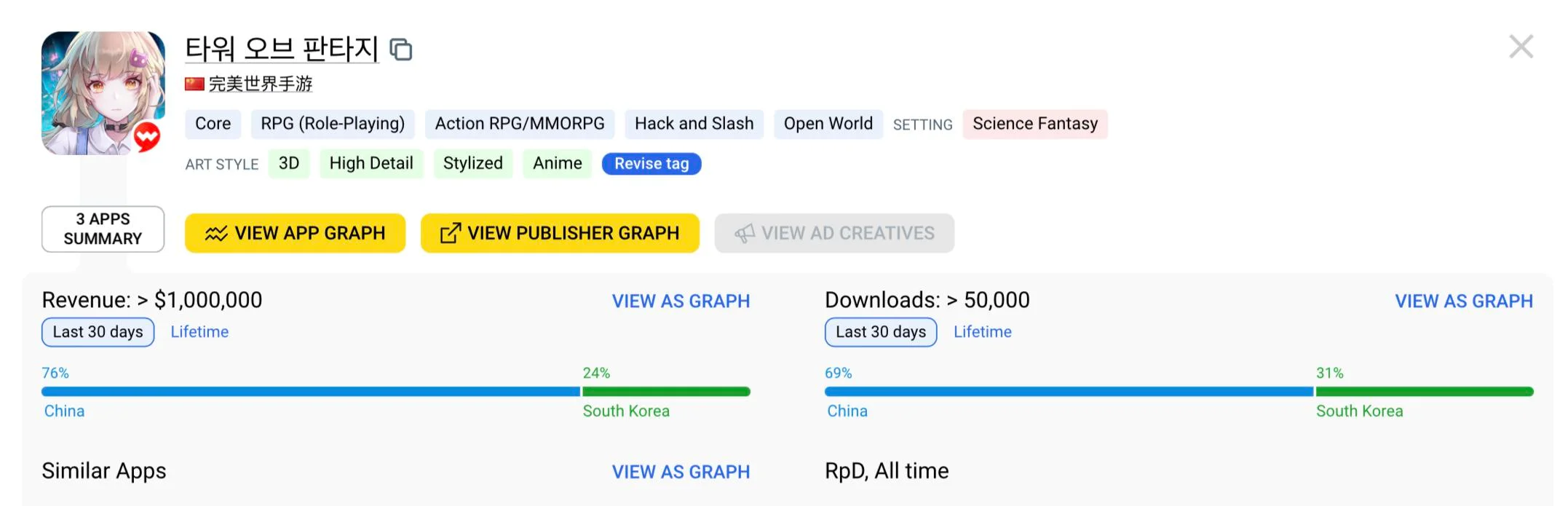This screenshot has height=506, width=1568.
Task: Open the publisher name 完美世界手游 link
Action: tap(261, 84)
